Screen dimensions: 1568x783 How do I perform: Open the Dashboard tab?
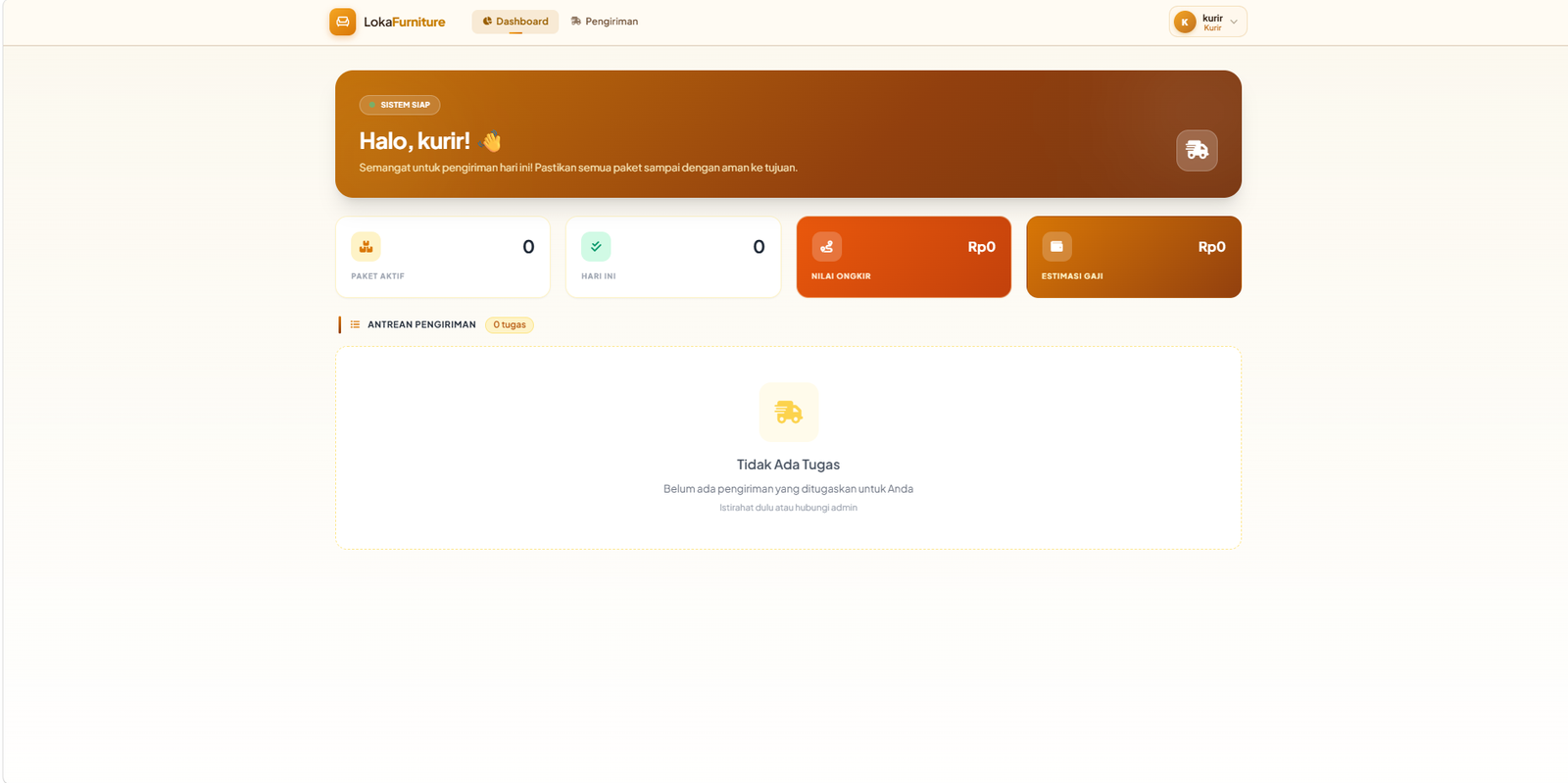[515, 22]
